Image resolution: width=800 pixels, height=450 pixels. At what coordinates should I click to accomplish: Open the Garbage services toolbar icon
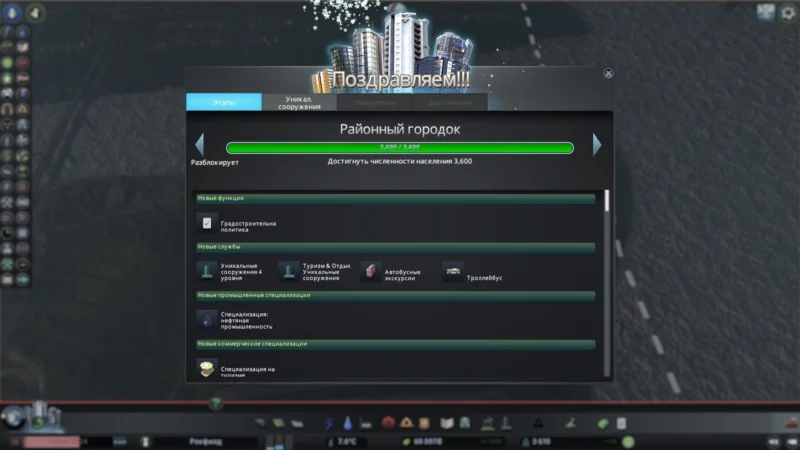pos(366,423)
